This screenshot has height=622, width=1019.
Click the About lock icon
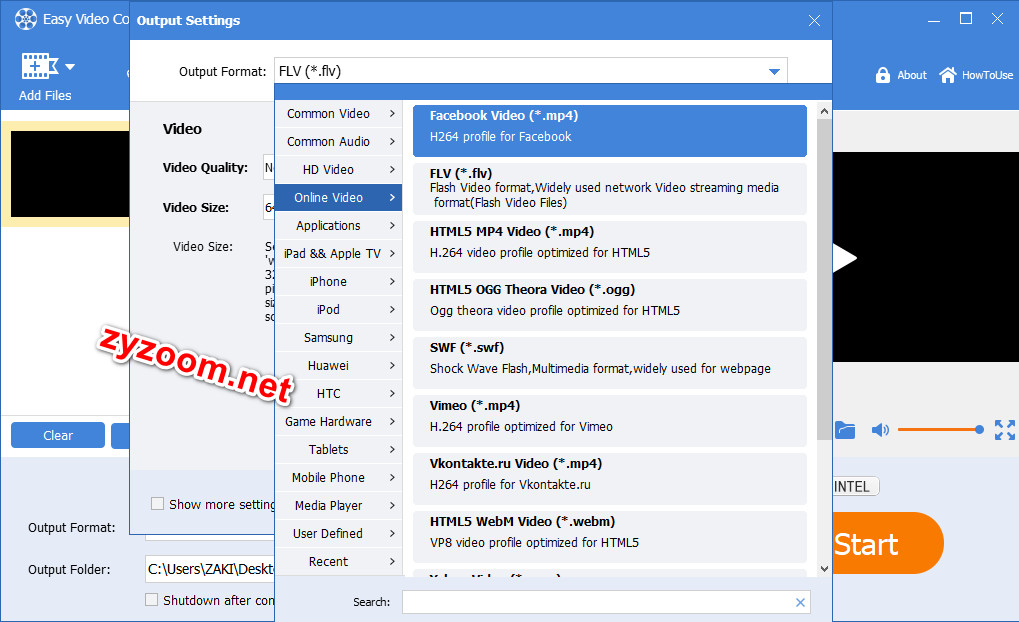point(883,75)
